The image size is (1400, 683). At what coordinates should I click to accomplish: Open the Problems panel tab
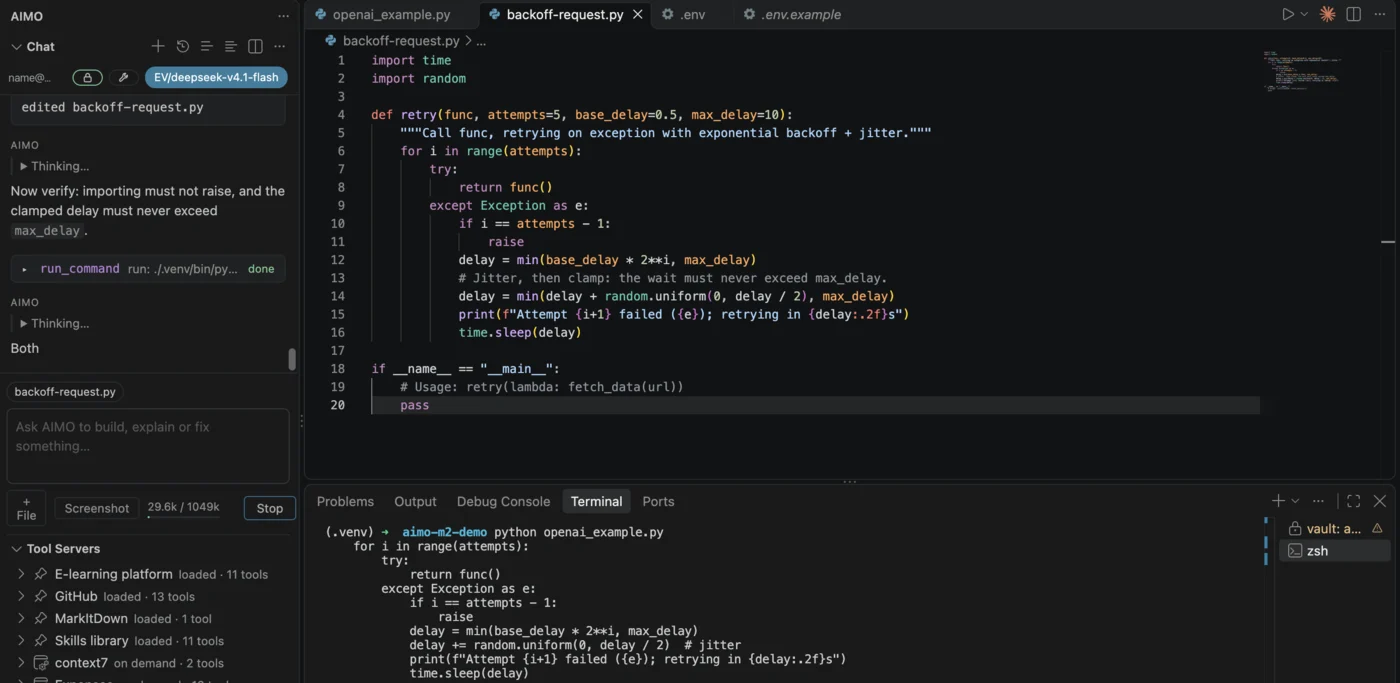[345, 501]
